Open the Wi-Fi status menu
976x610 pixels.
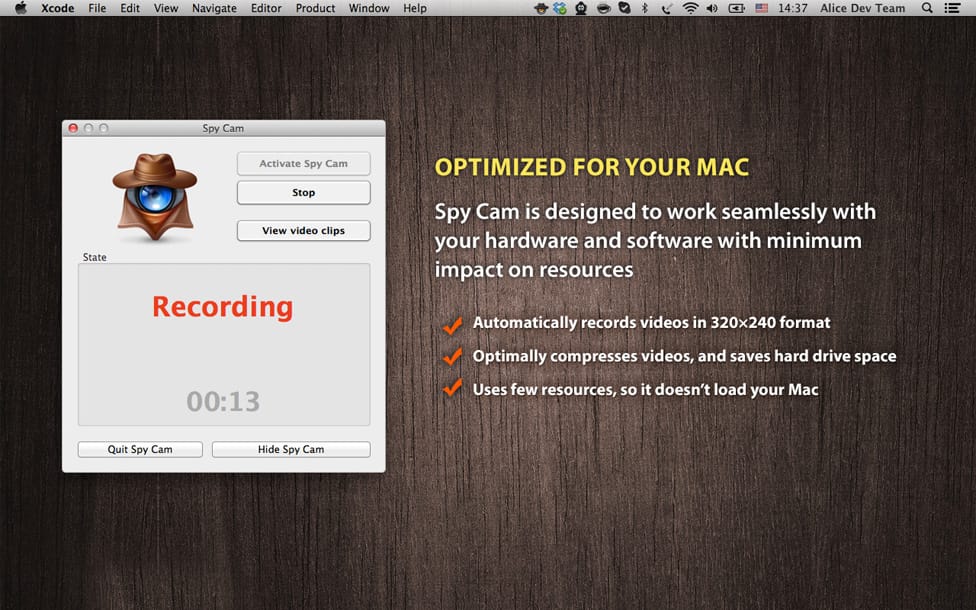tap(690, 8)
